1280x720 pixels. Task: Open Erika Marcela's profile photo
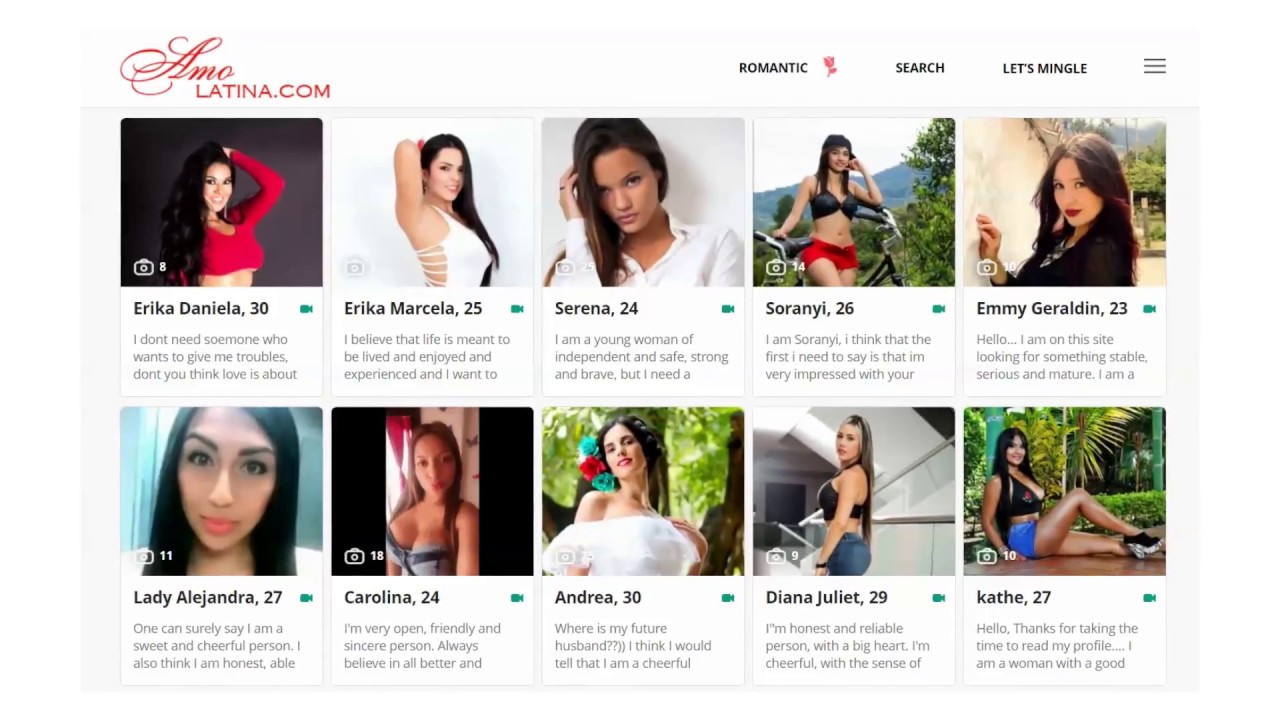tap(433, 202)
